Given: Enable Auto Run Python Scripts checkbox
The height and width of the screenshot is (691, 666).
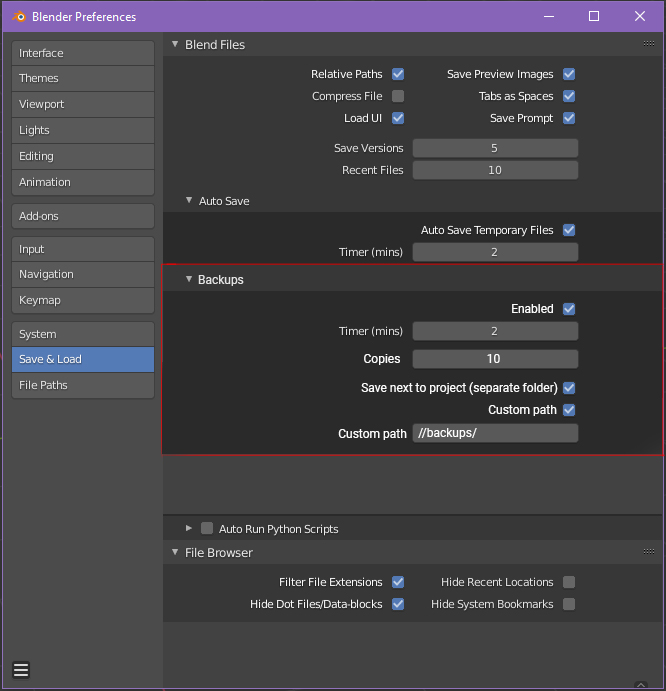Looking at the screenshot, I should coord(207,528).
